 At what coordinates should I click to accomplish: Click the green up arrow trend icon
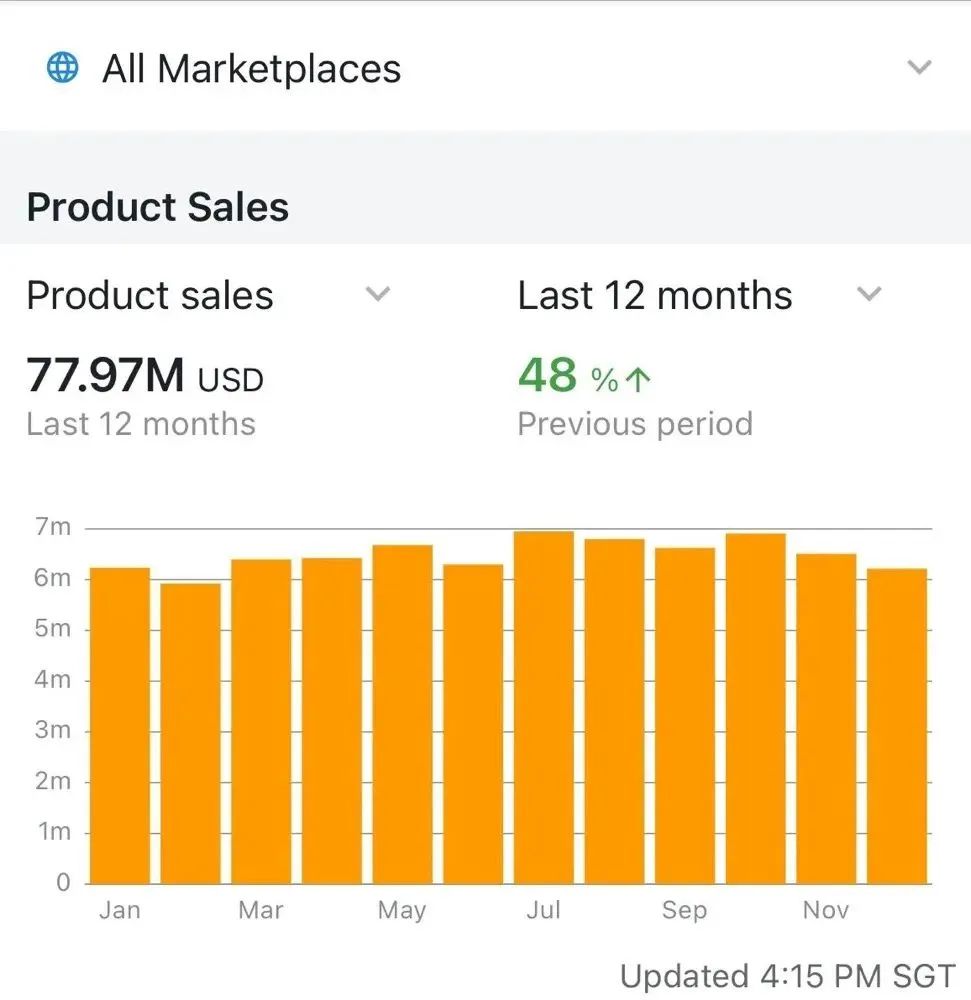(638, 379)
